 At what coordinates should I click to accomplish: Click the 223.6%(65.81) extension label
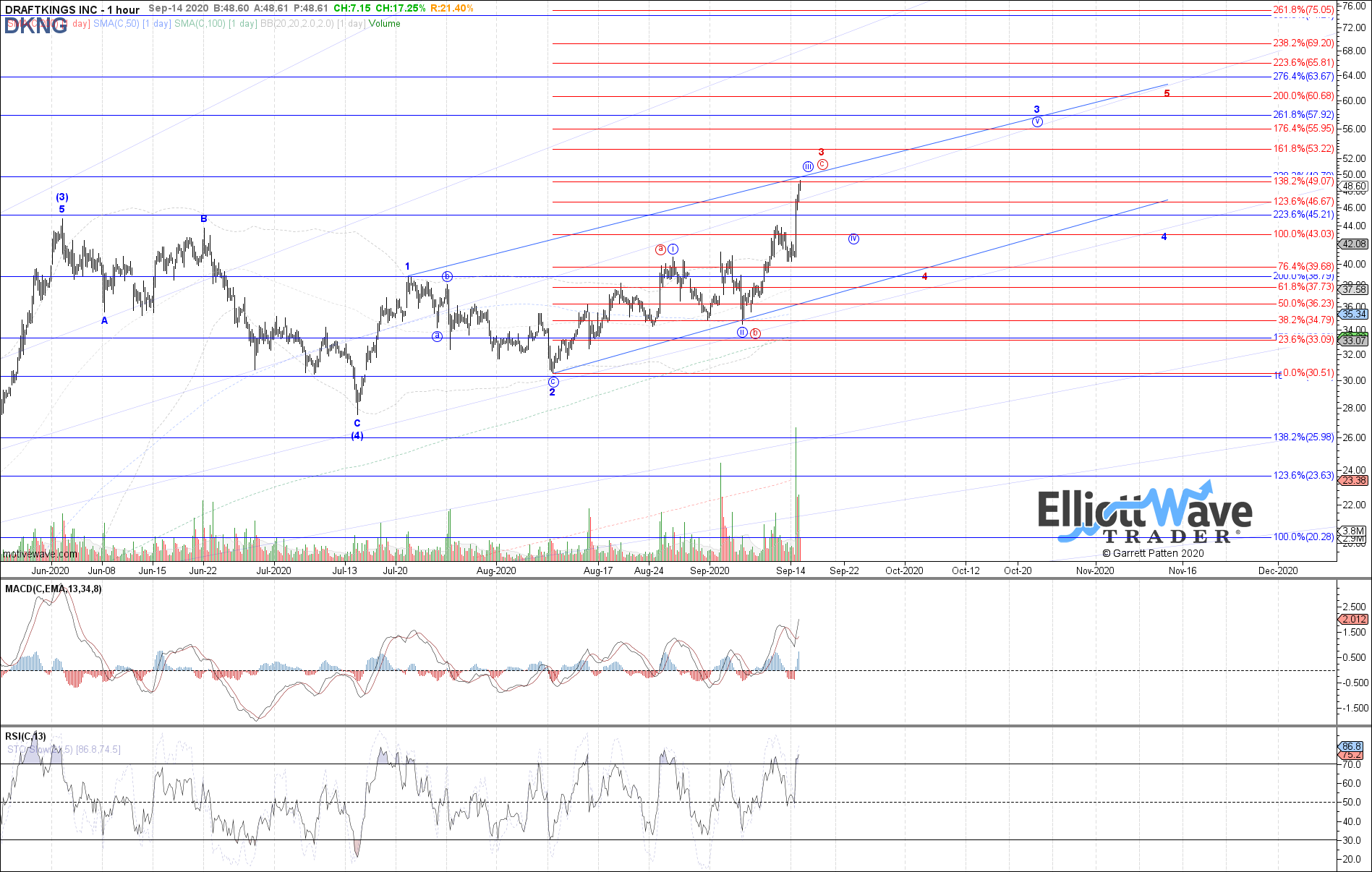(1303, 63)
